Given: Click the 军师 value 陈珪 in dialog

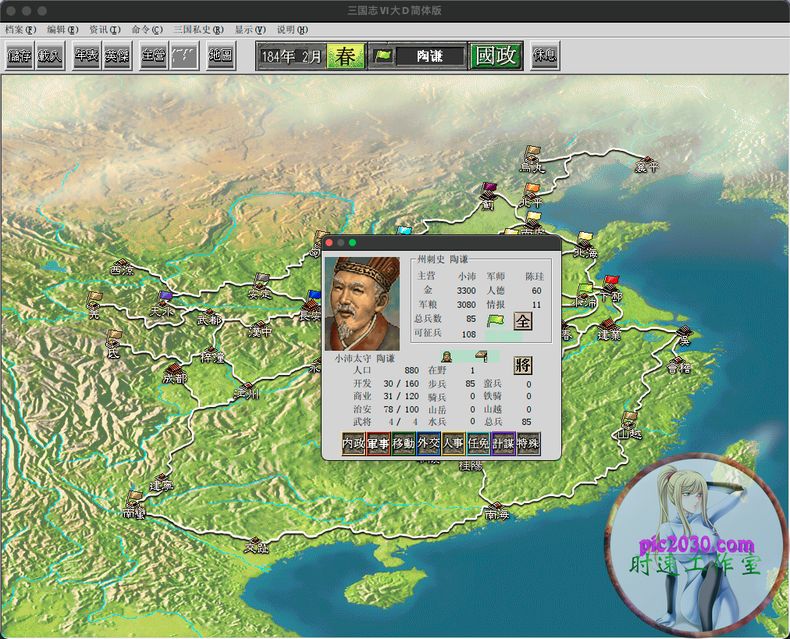Looking at the screenshot, I should coord(534,277).
